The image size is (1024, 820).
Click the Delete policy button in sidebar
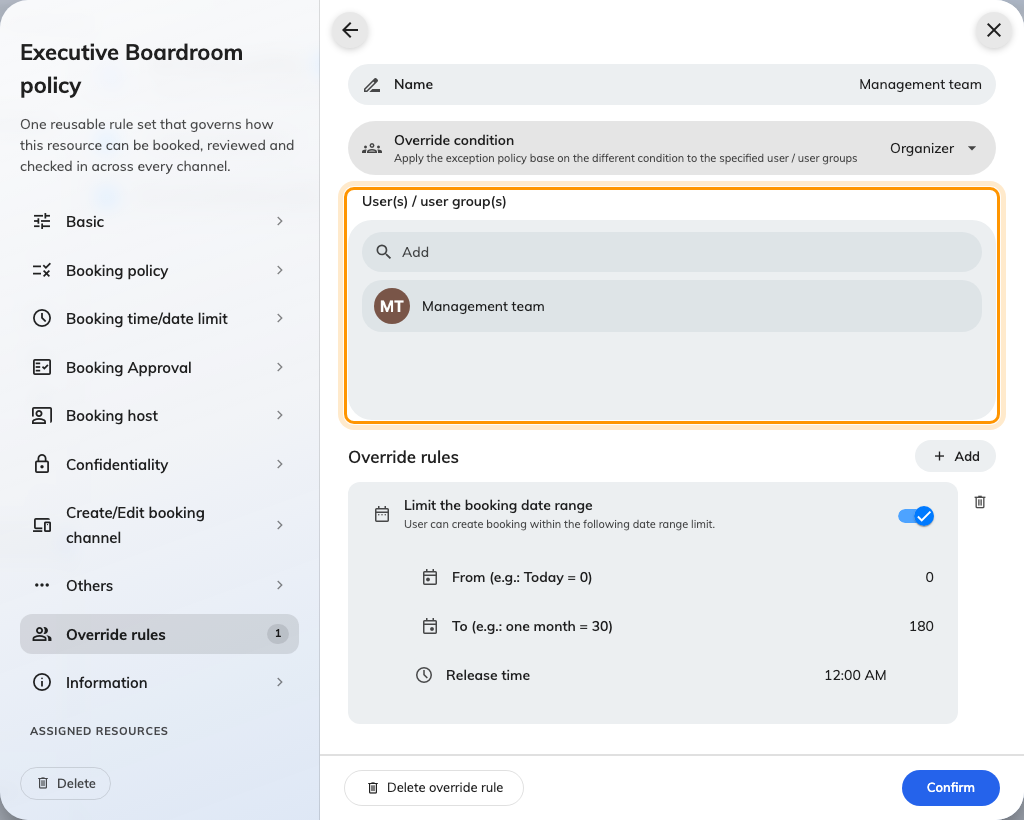pyautogui.click(x=65, y=783)
